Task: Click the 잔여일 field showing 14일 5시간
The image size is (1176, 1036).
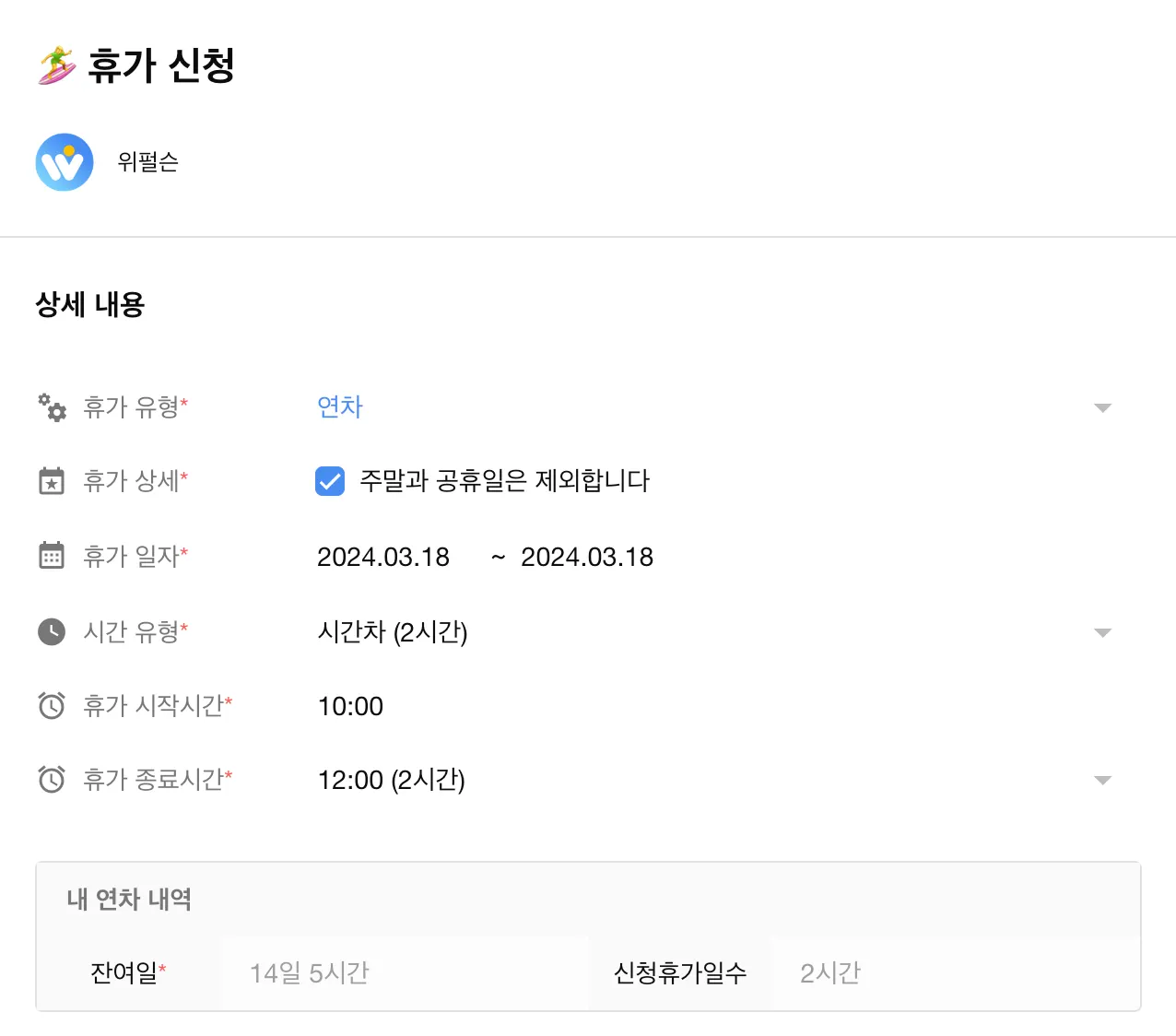Action: [310, 972]
